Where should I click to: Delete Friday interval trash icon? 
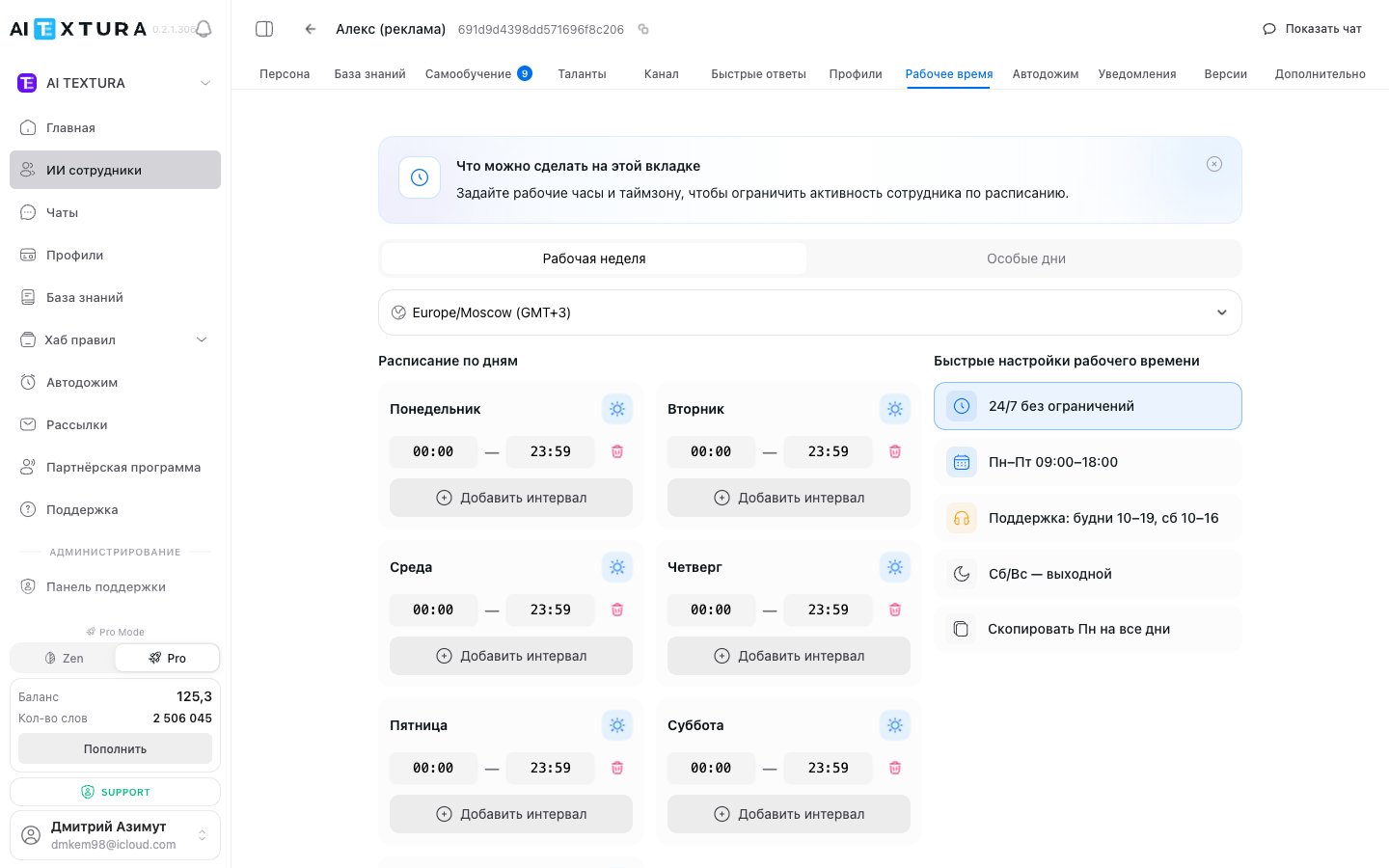[x=617, y=768]
